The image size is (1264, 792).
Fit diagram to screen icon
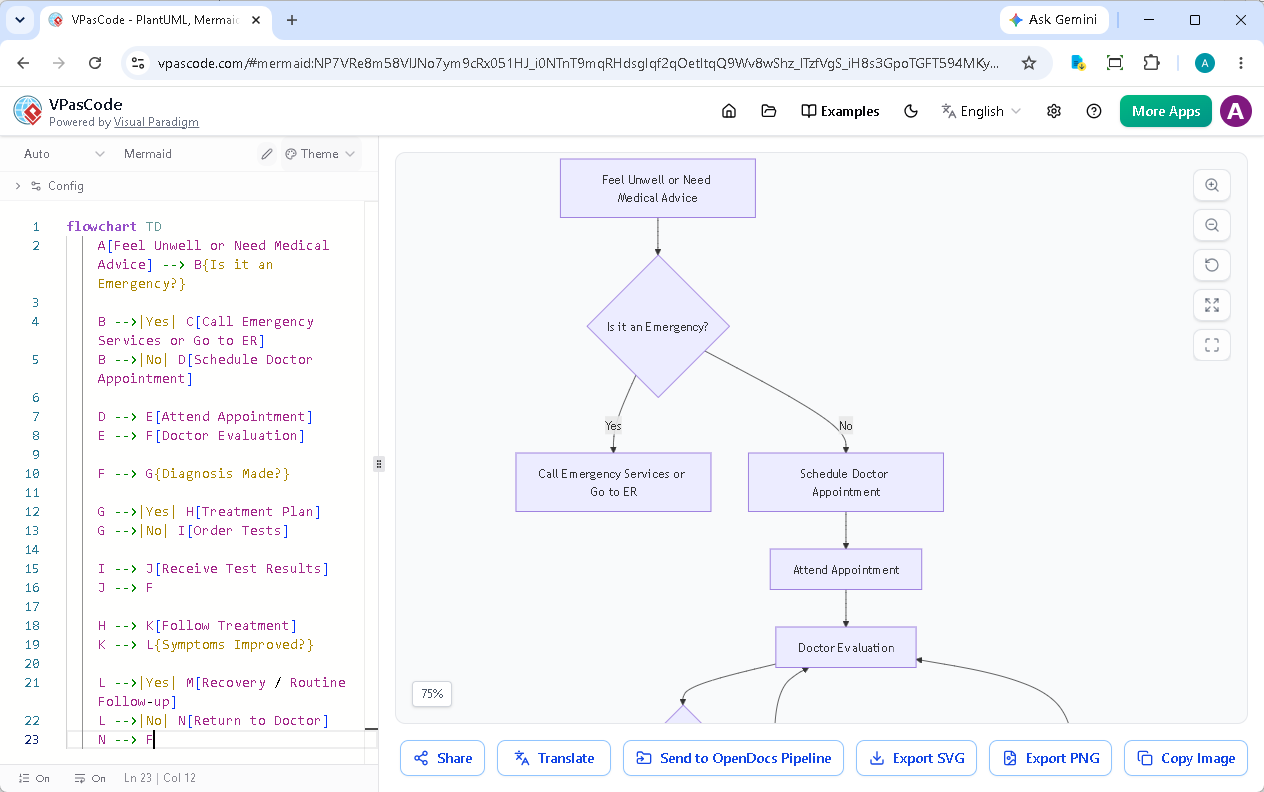(1212, 305)
